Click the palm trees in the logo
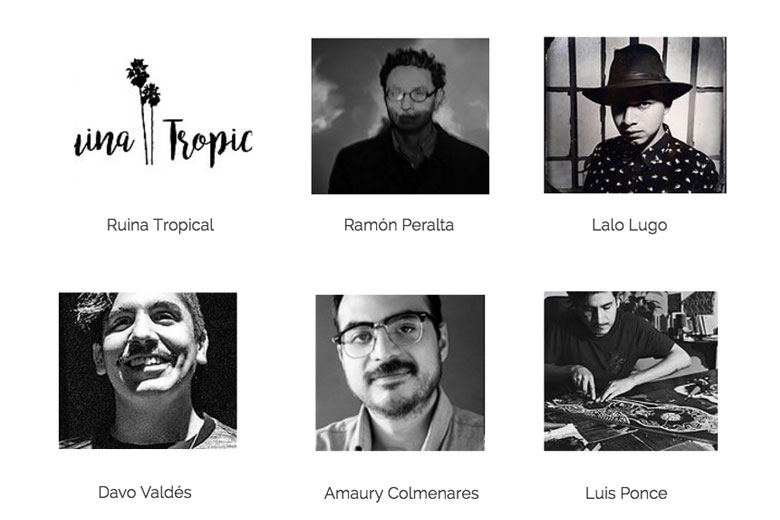Viewport: 780px width, 520px height. pos(144,110)
